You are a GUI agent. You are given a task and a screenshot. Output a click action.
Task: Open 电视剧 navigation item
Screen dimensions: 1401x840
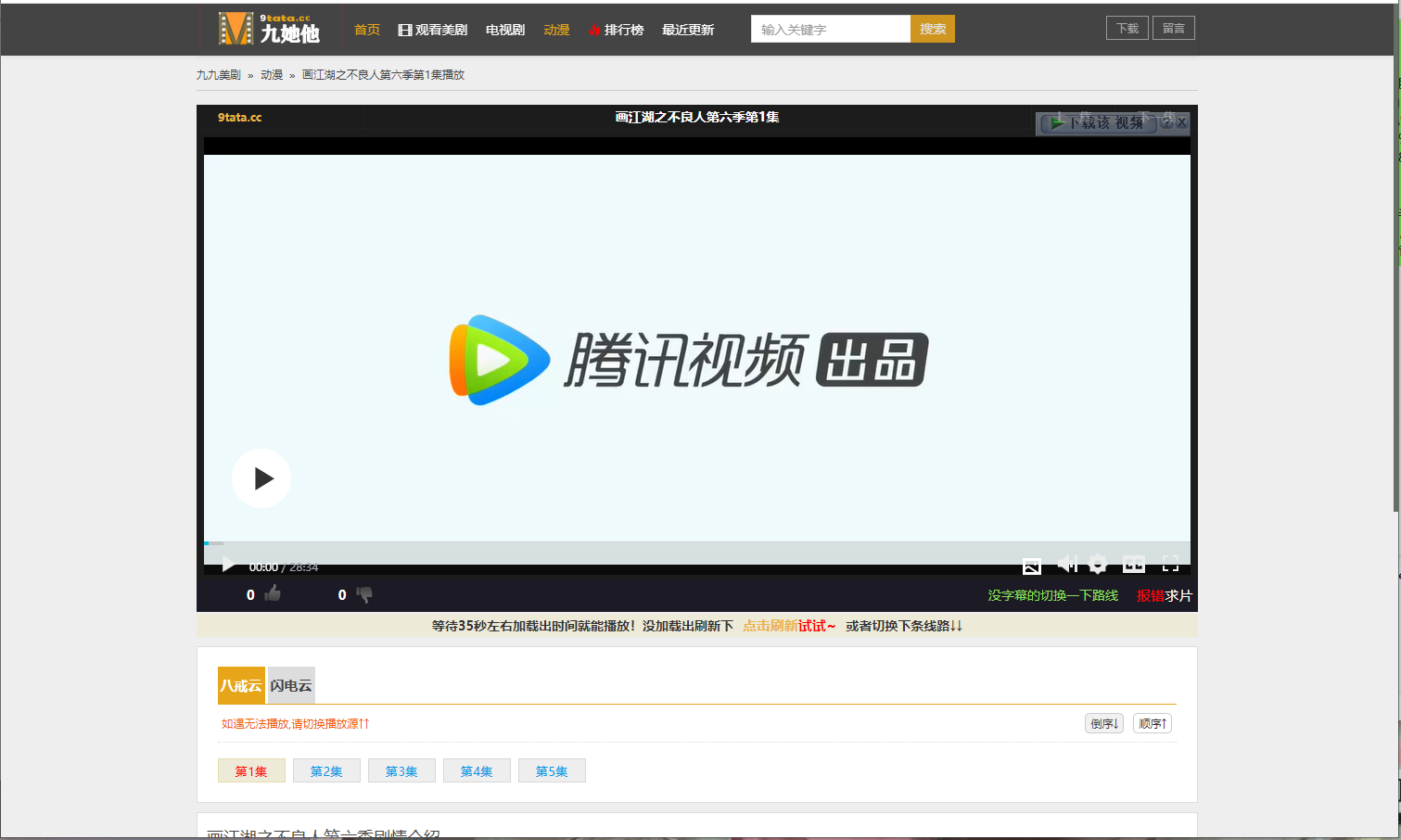(505, 30)
